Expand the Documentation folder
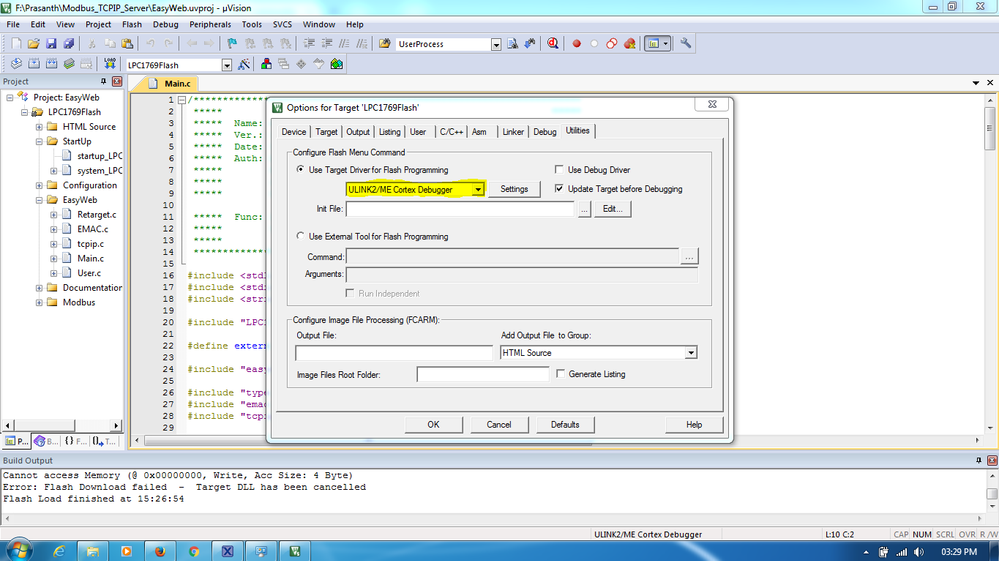This screenshot has width=999, height=561. click(39, 288)
